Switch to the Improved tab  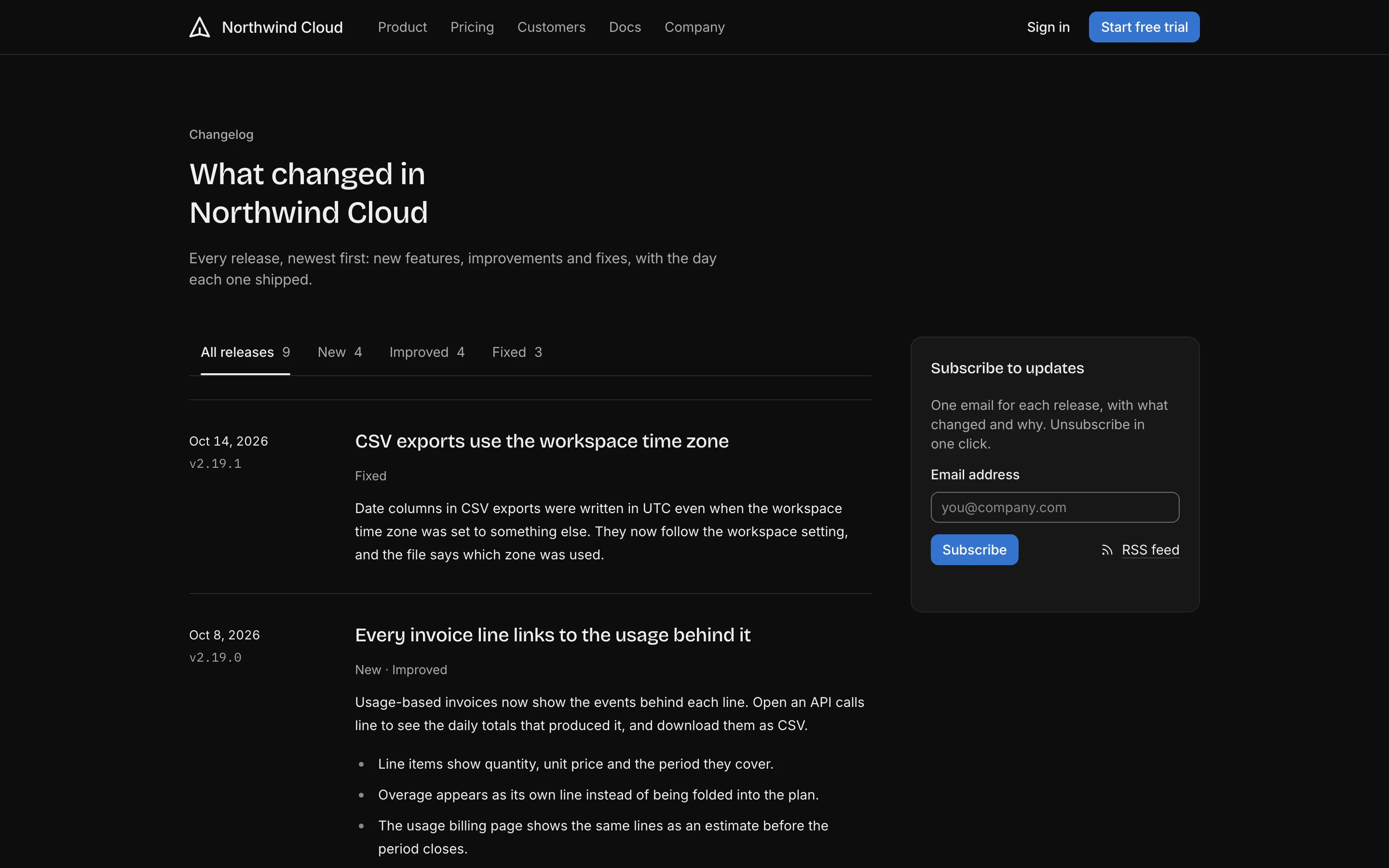coord(427,352)
